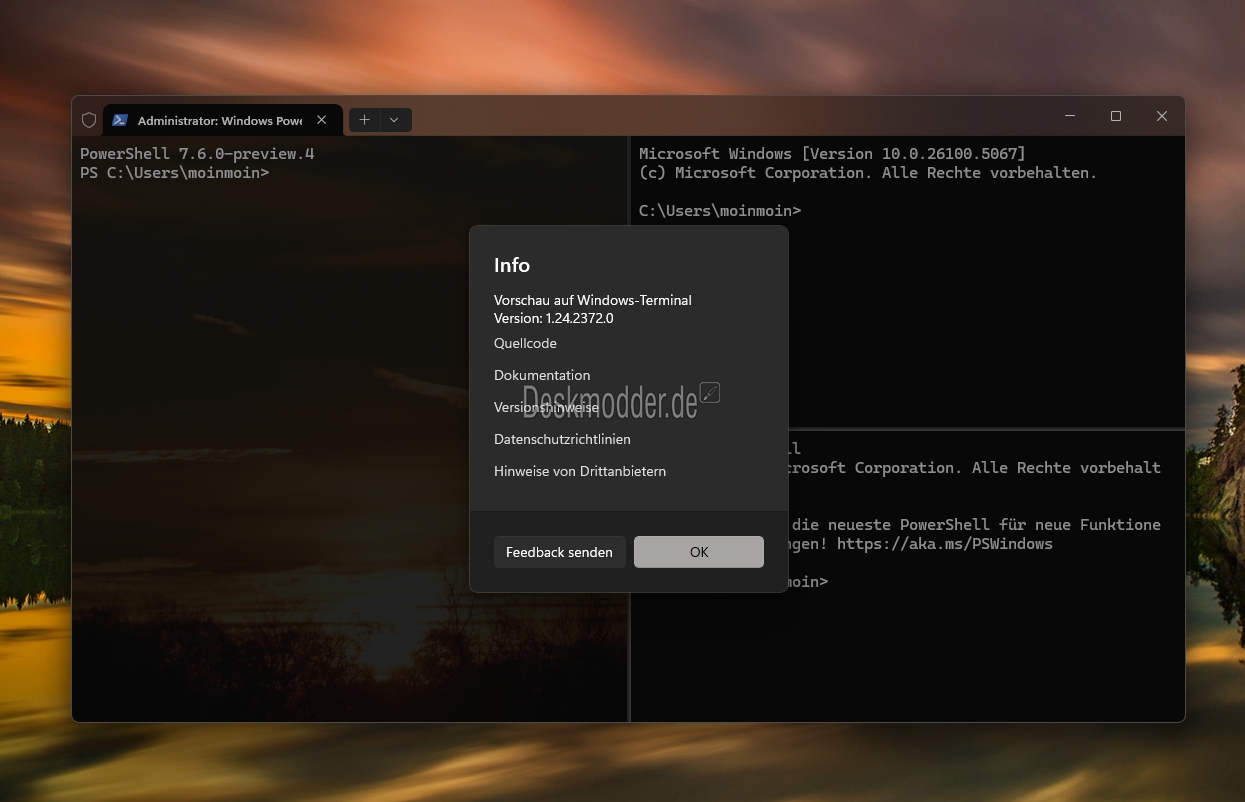Open Hinweise von Drittanbietern link
1245x802 pixels.
pyautogui.click(x=580, y=471)
